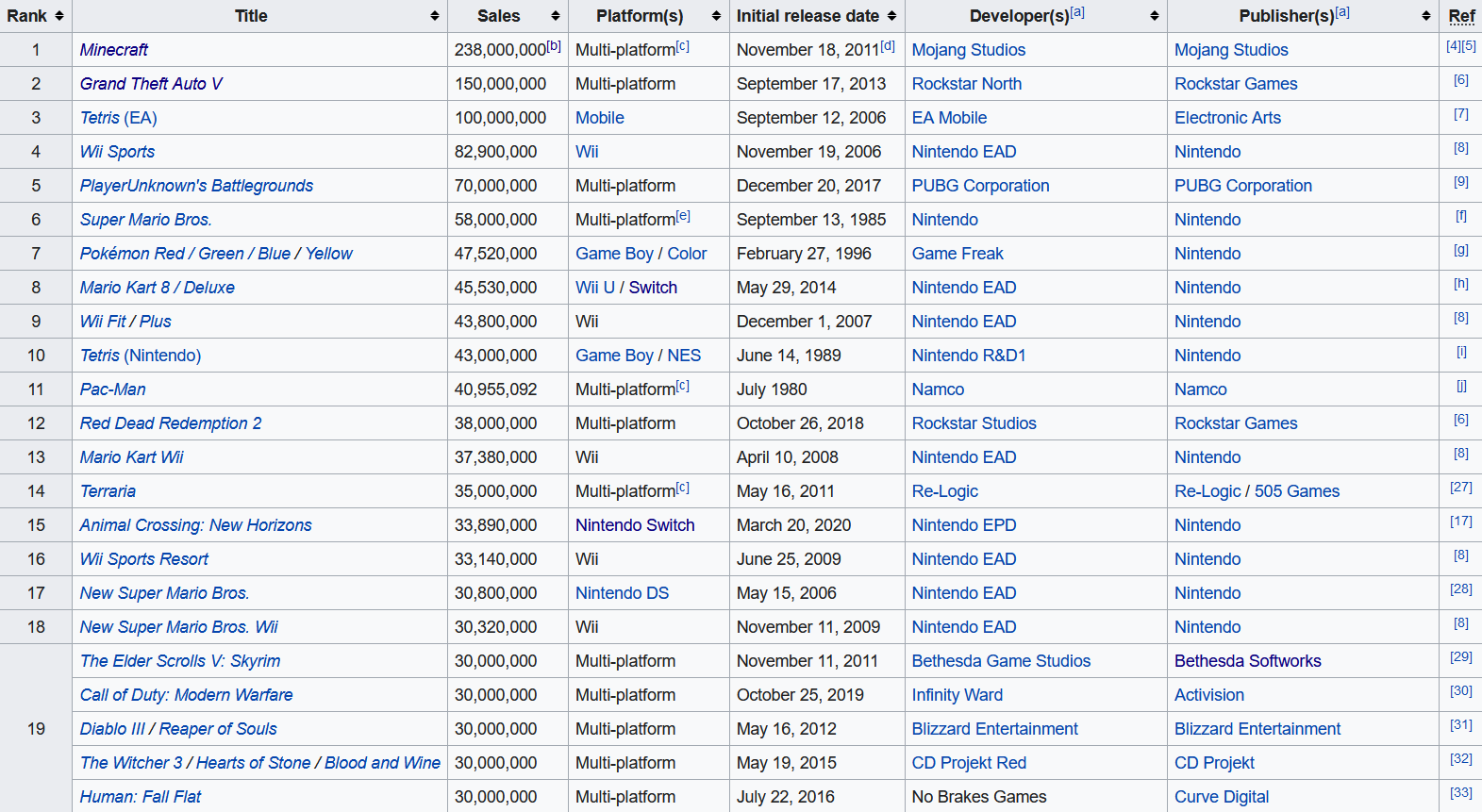Viewport: 1482px width, 812px height.
Task: Click the Bethesda Game Studios link
Action: (1001, 661)
